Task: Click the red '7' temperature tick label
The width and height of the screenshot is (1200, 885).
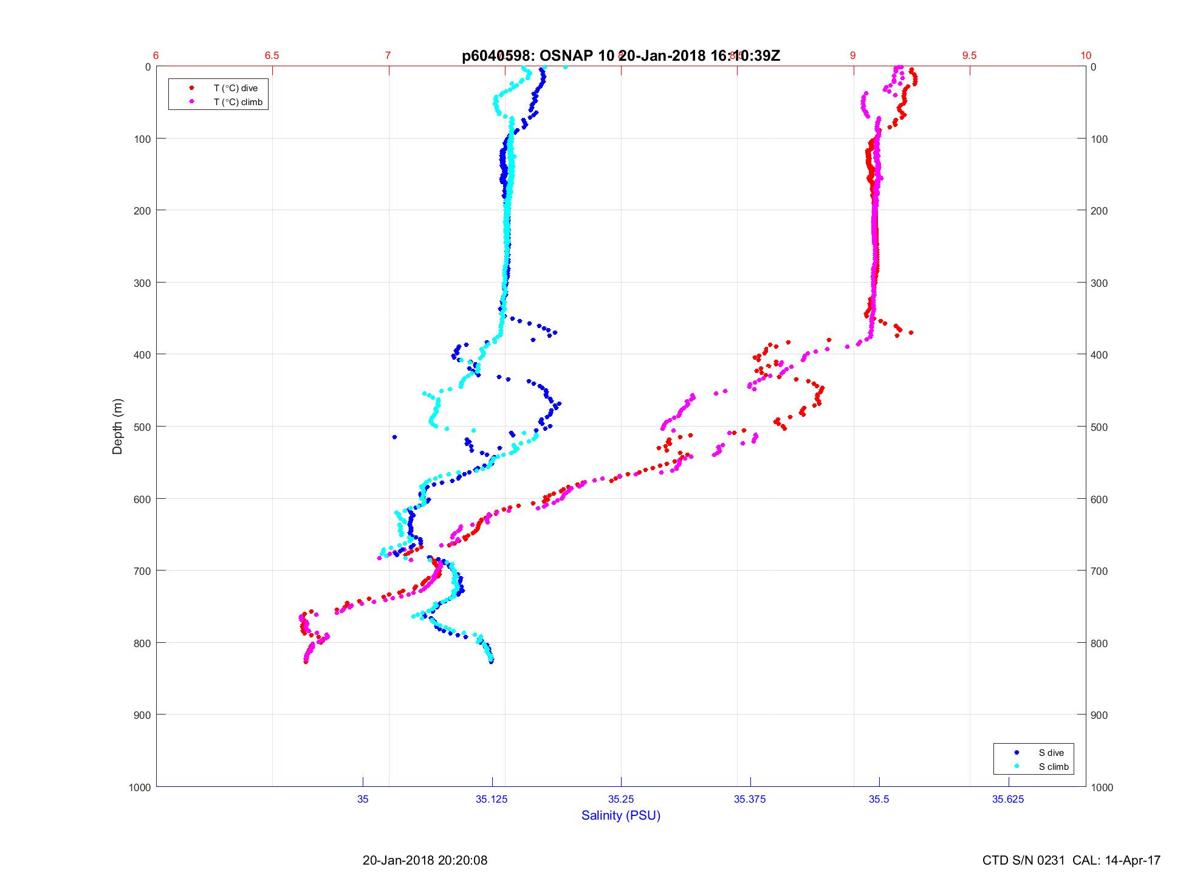Action: [388, 56]
